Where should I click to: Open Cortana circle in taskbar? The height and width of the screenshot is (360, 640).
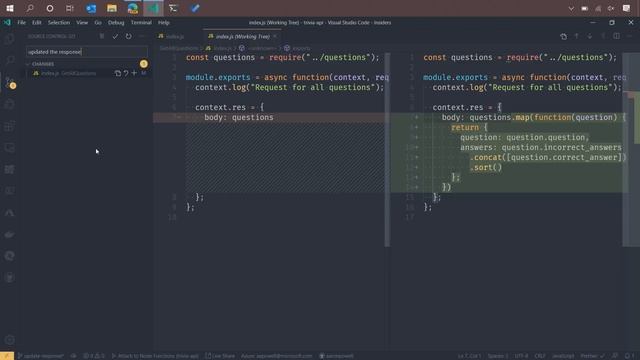(x=50, y=8)
